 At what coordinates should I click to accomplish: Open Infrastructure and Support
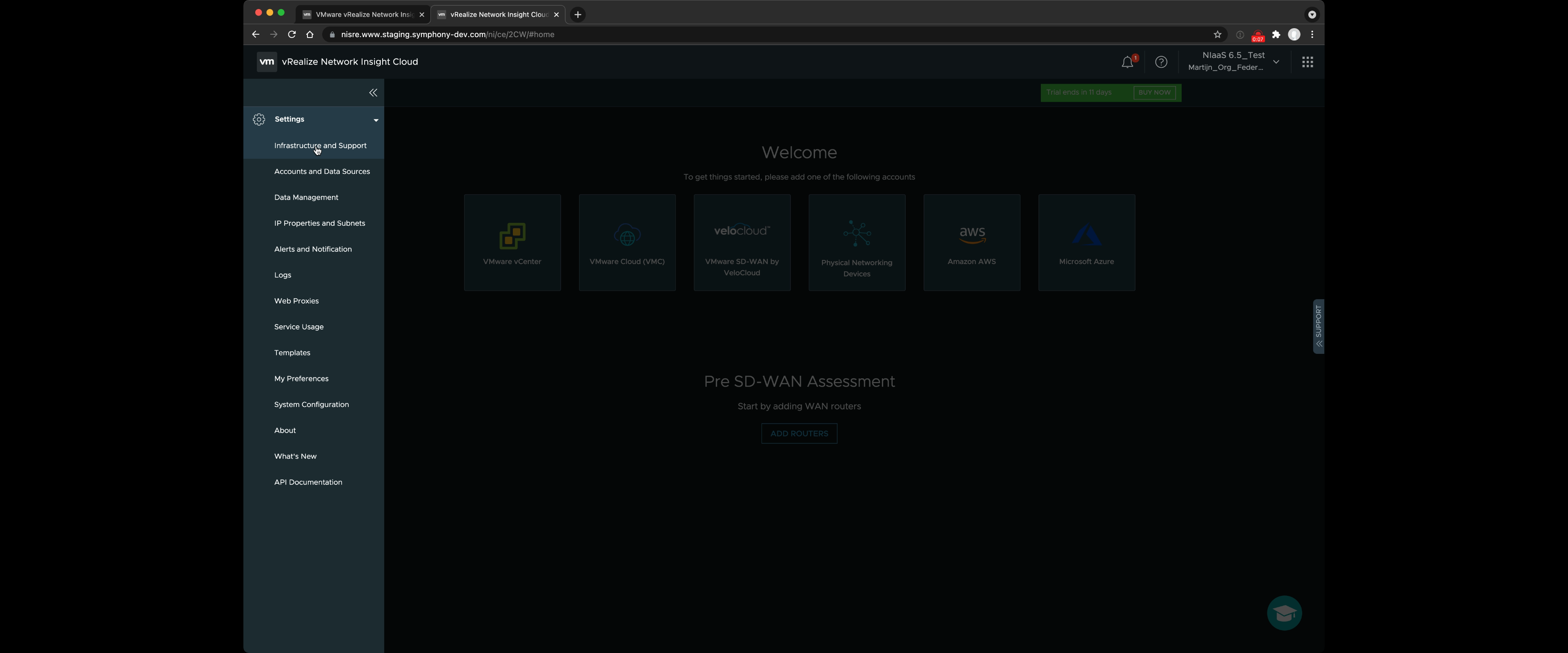click(x=320, y=145)
